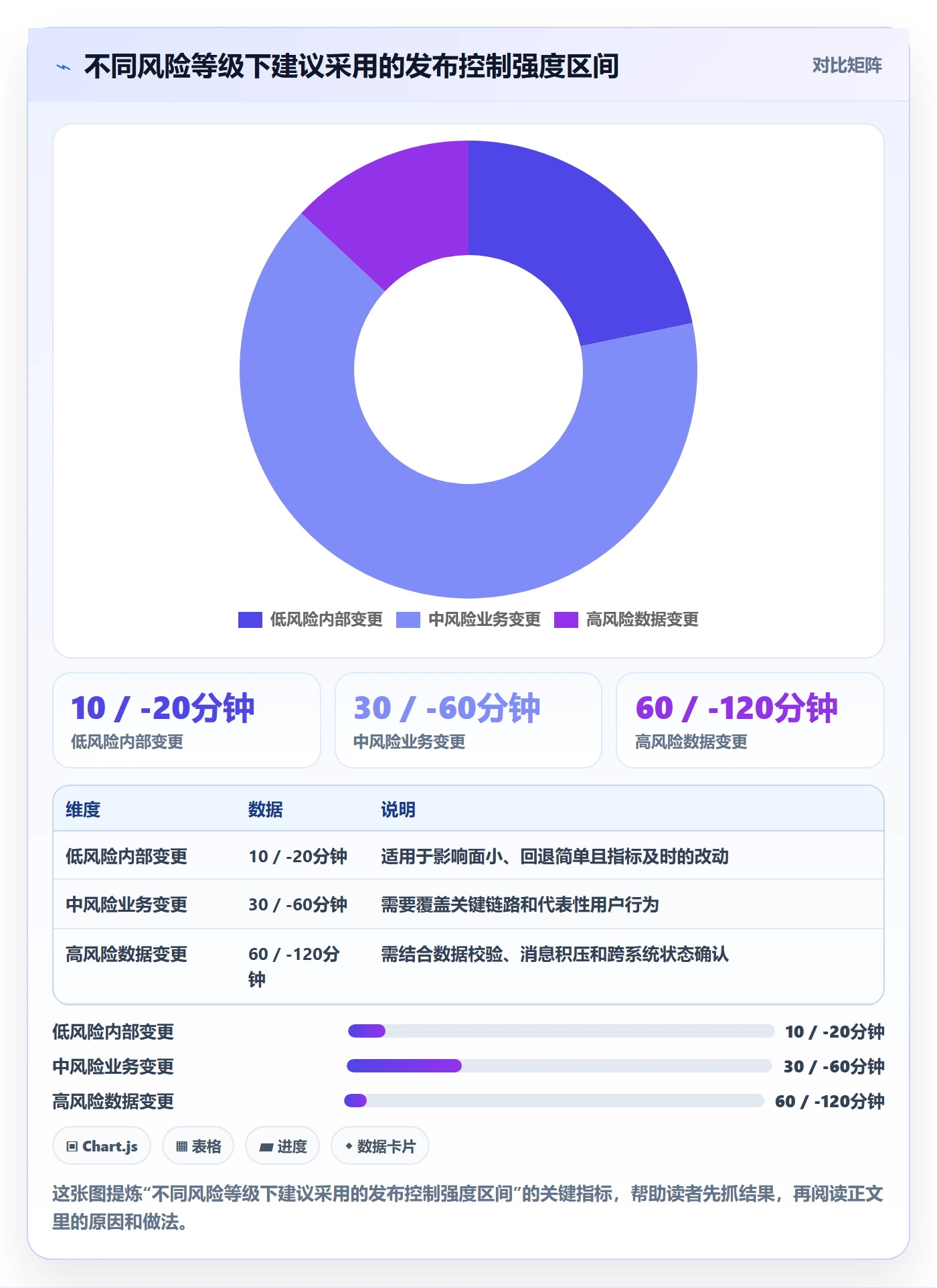The width and height of the screenshot is (937, 1288).
Task: Click the progress bar for 高风险数据变更
Action: [x=554, y=1101]
